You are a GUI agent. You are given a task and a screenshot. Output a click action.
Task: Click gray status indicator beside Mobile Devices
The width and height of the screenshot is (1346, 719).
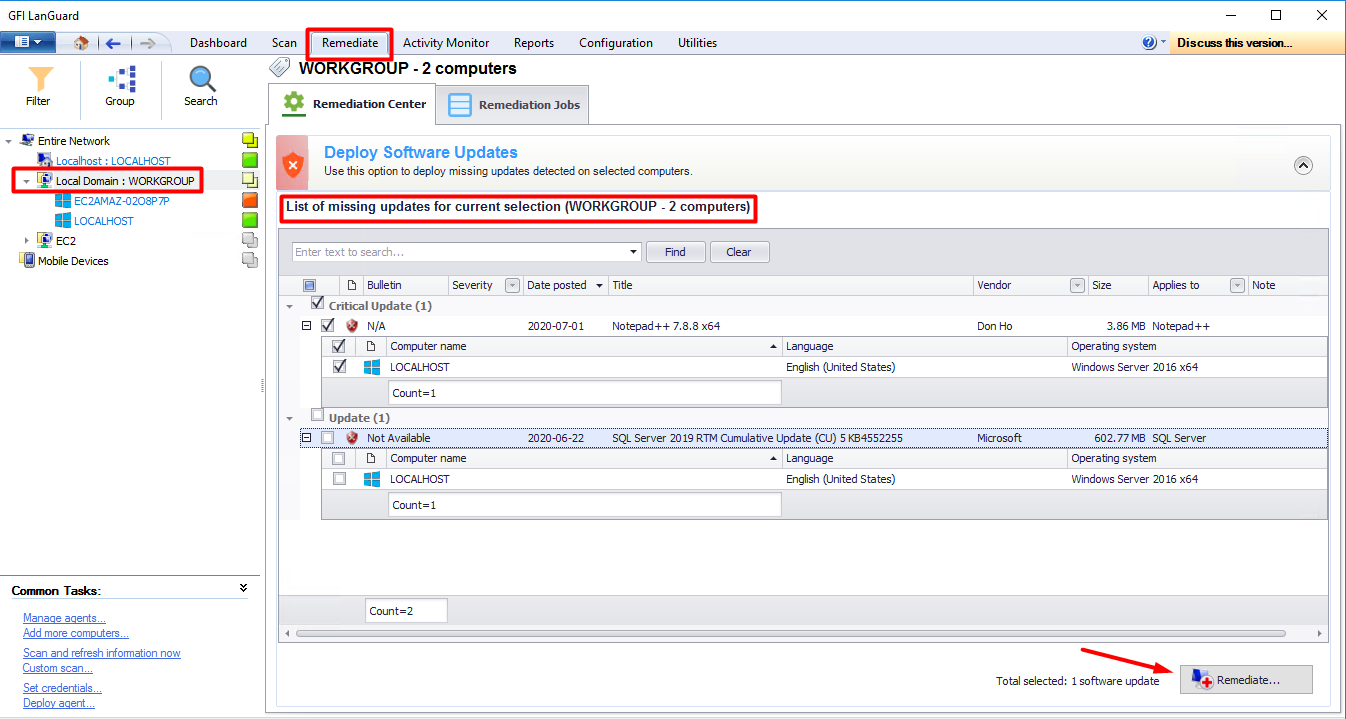point(250,260)
